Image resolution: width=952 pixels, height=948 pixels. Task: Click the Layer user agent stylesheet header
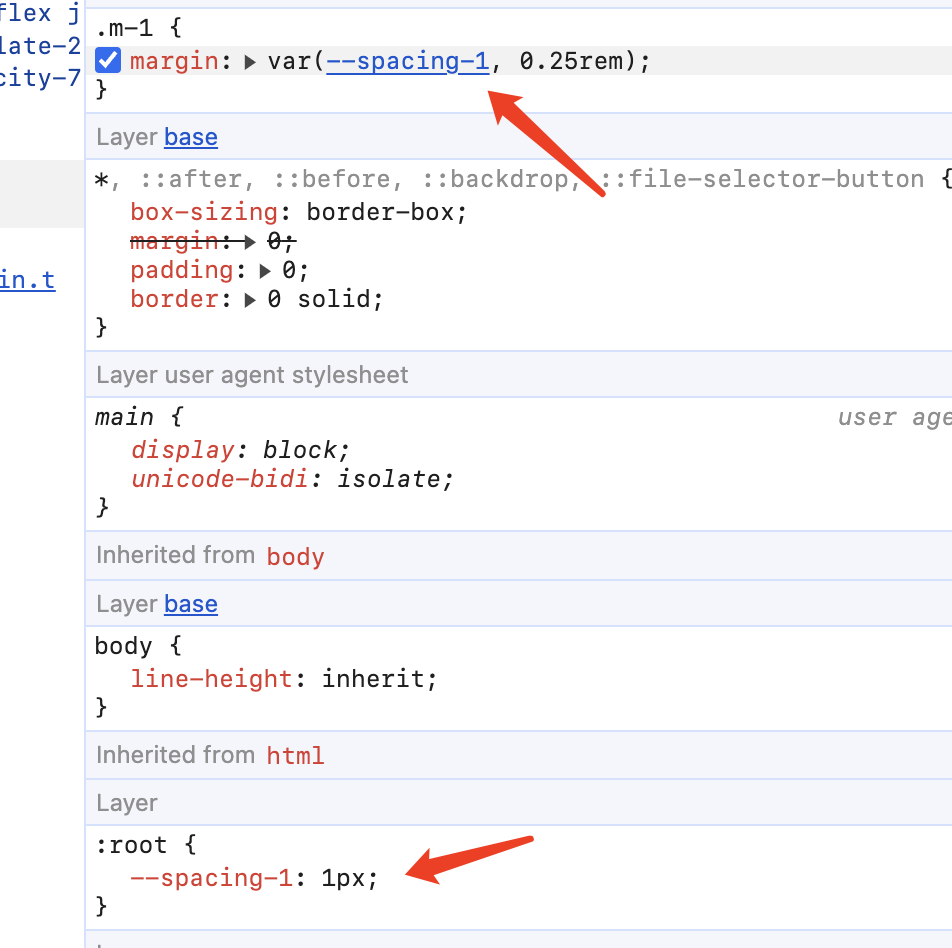click(x=252, y=375)
